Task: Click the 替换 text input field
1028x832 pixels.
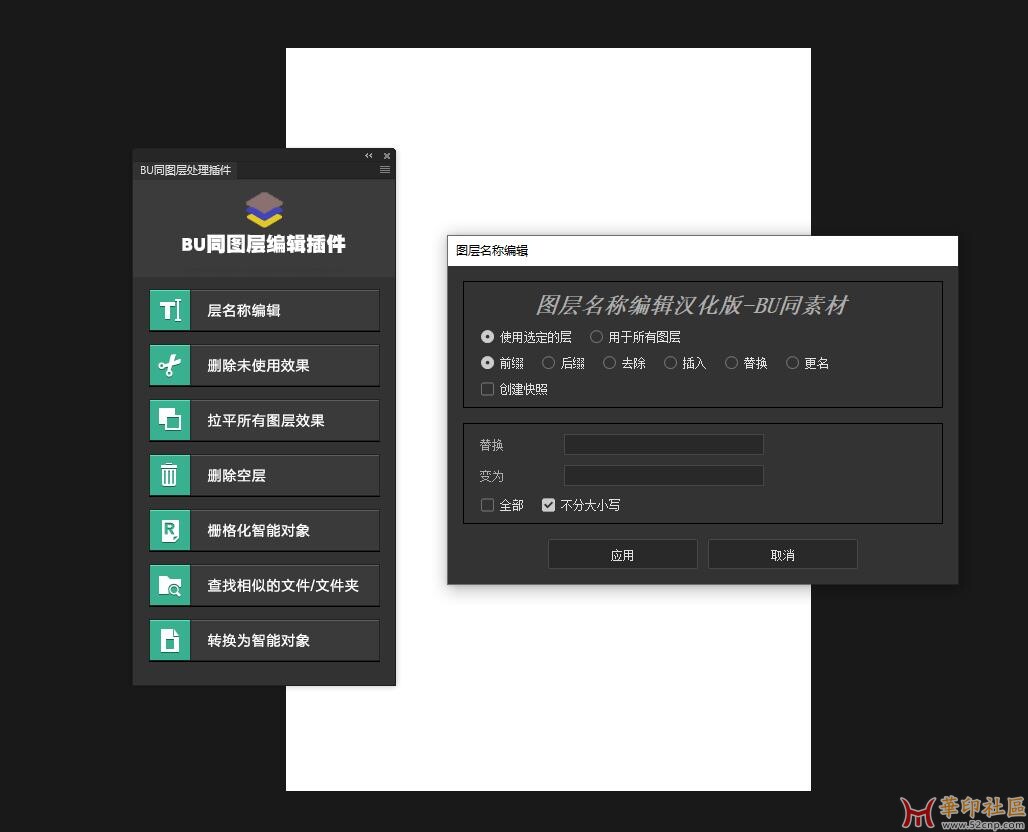Action: [x=663, y=445]
